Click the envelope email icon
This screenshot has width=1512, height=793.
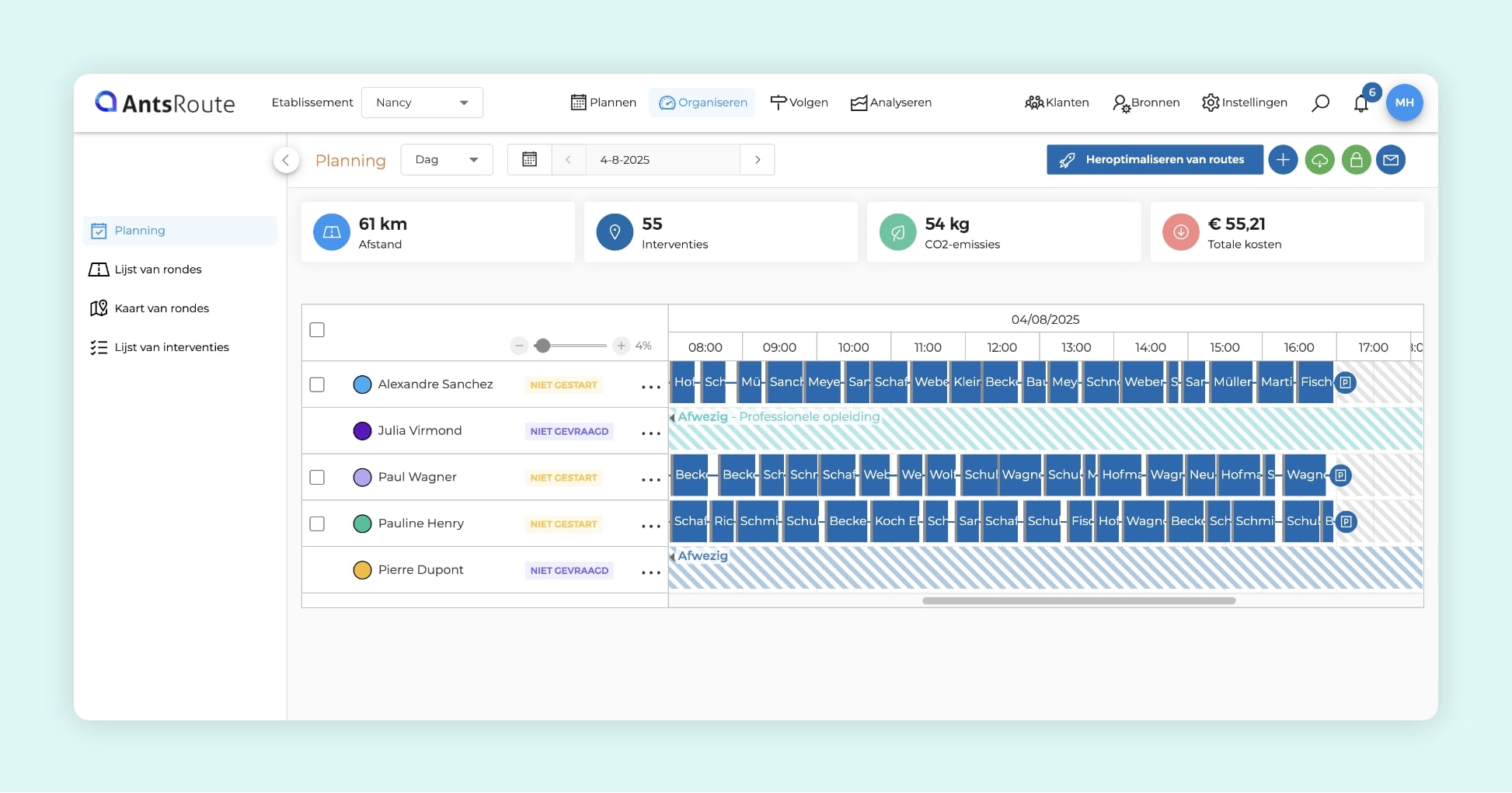click(x=1391, y=160)
